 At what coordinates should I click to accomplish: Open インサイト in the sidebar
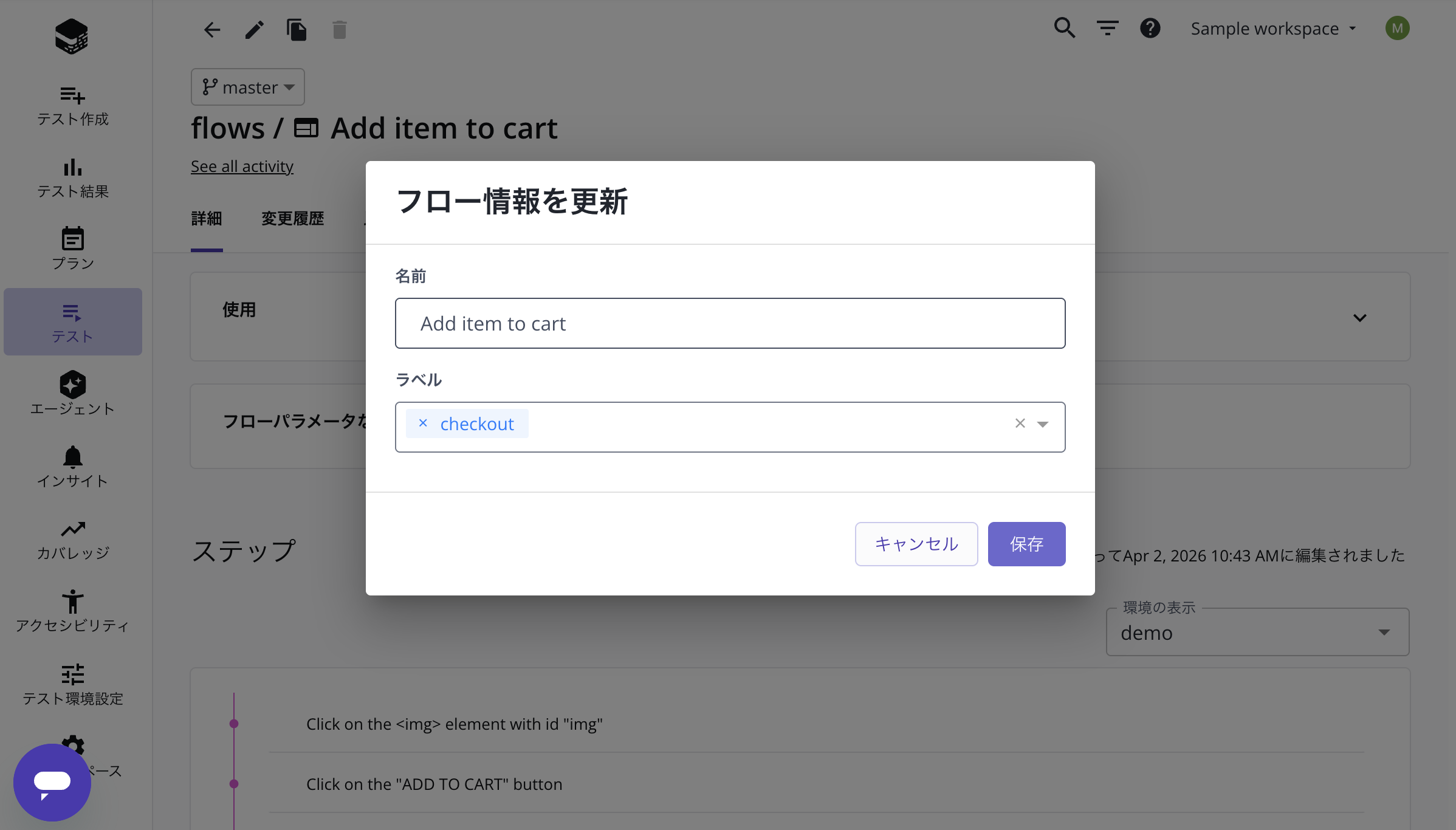73,467
